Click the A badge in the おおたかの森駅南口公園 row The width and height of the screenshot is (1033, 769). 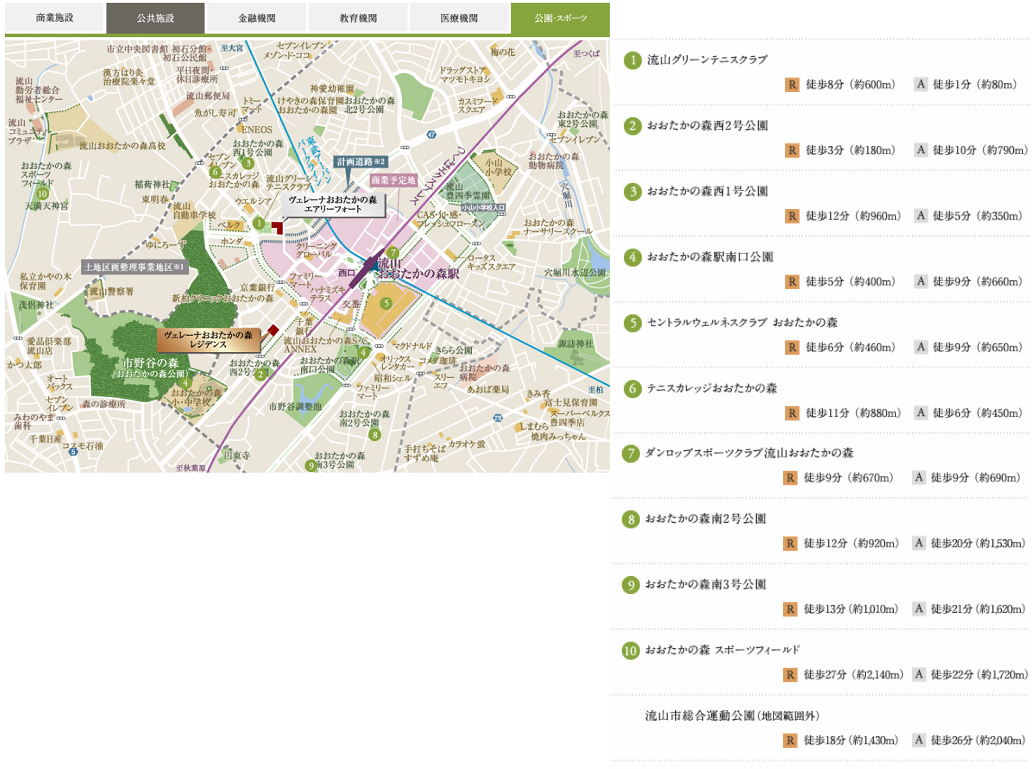tap(921, 282)
